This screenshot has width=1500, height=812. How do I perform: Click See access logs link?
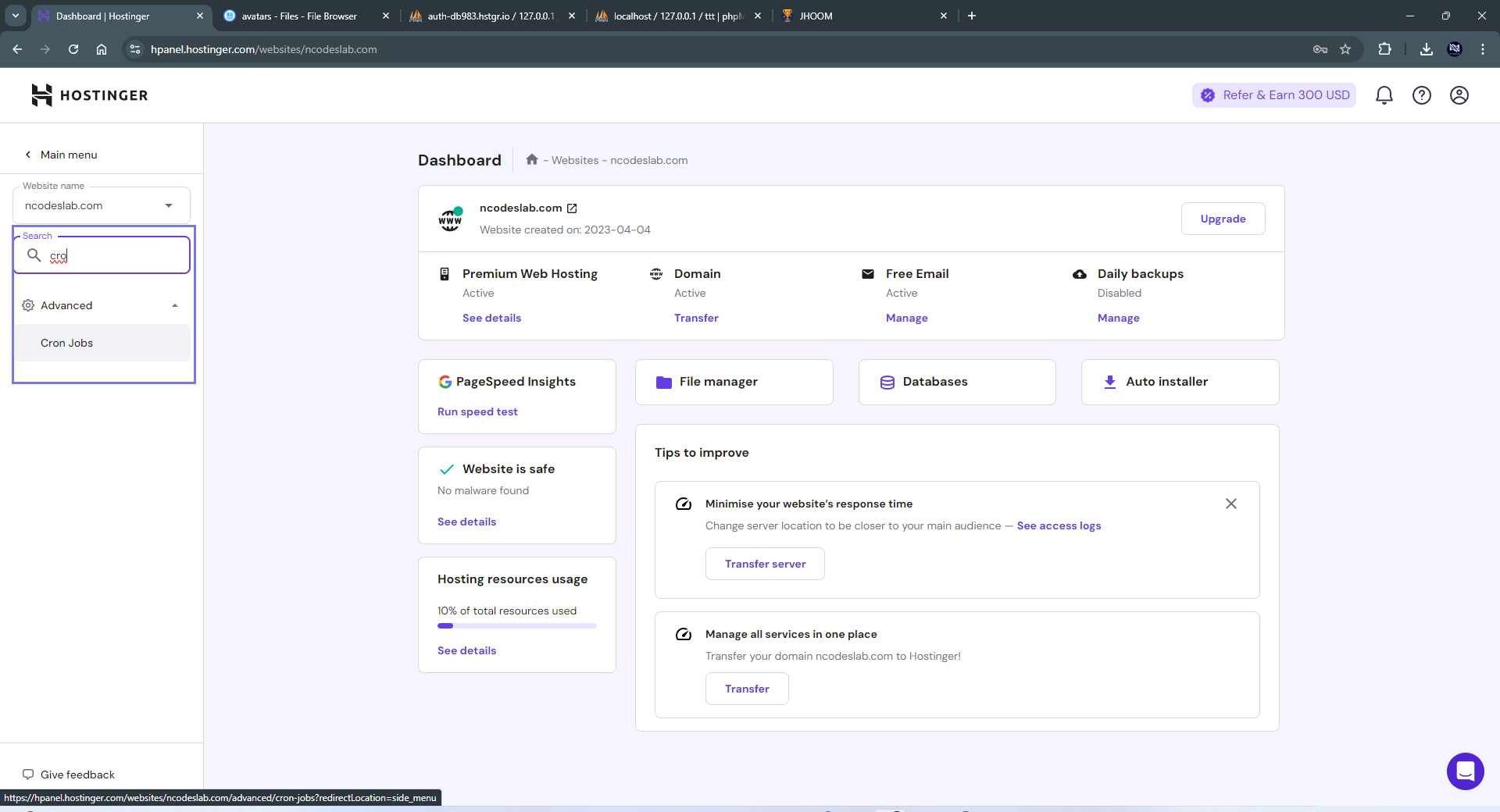[1059, 525]
